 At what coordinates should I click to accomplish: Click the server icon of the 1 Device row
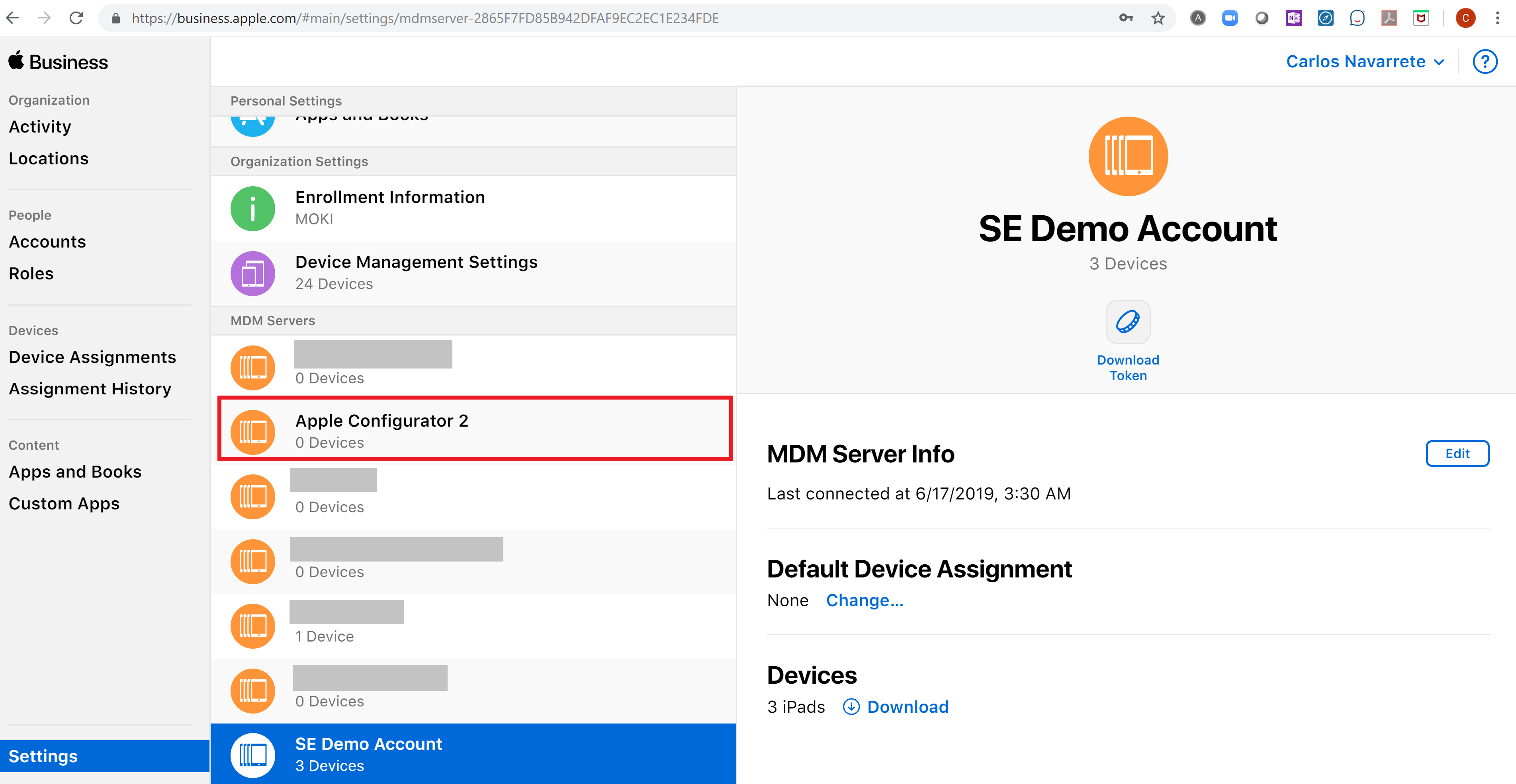click(252, 626)
